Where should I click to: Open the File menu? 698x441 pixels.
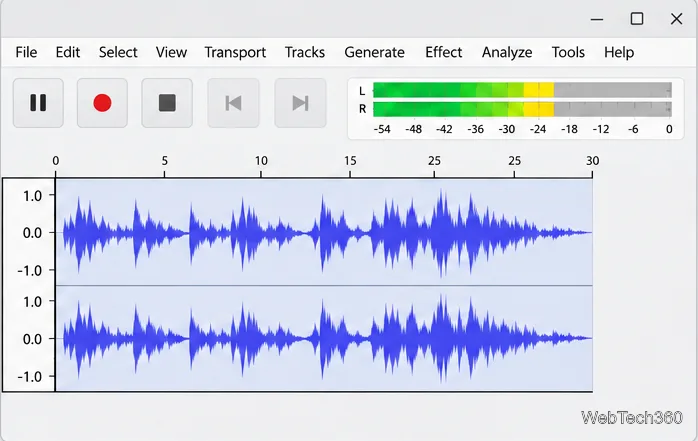(26, 53)
